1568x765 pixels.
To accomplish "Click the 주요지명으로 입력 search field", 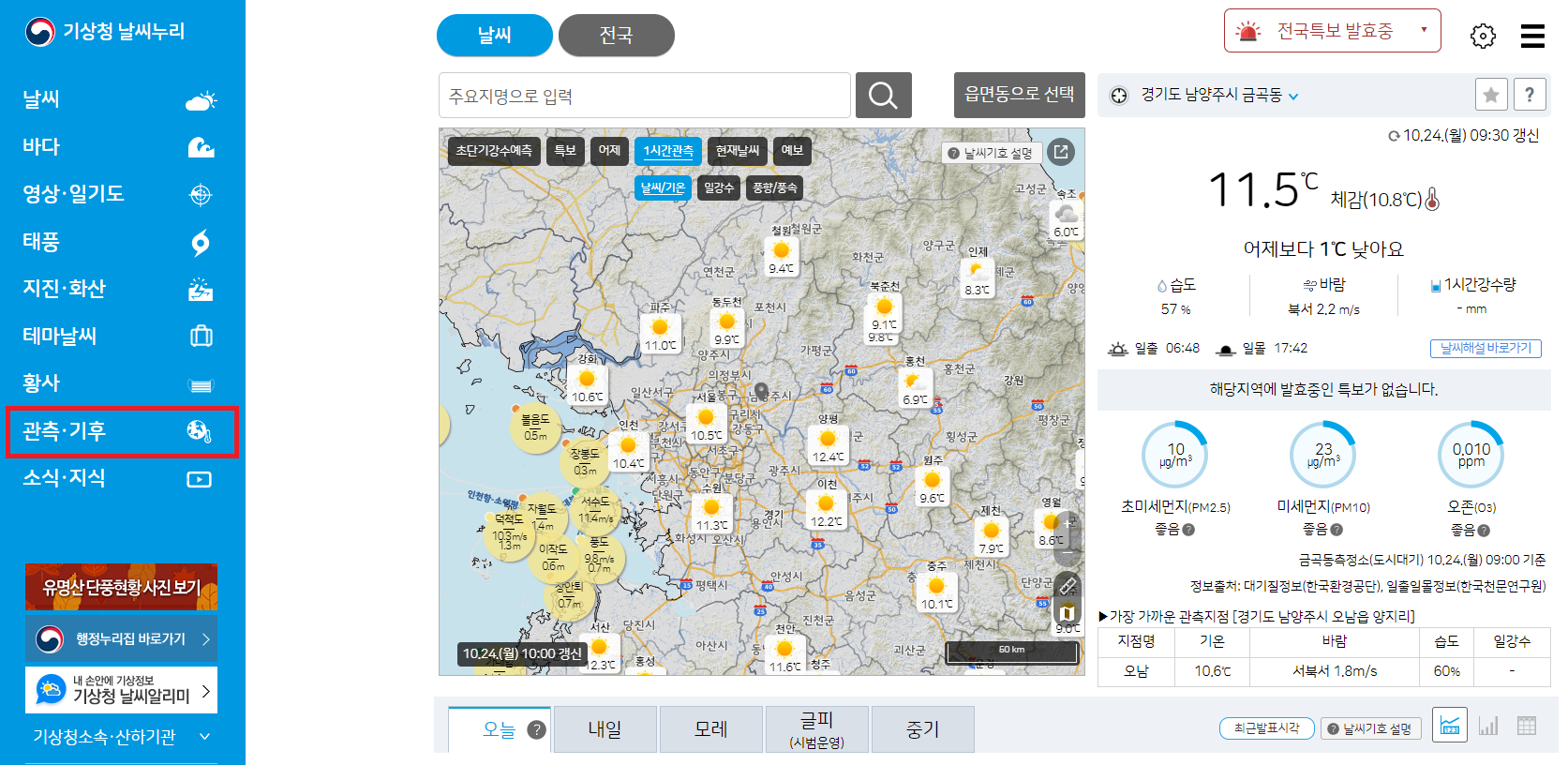I will (x=645, y=96).
